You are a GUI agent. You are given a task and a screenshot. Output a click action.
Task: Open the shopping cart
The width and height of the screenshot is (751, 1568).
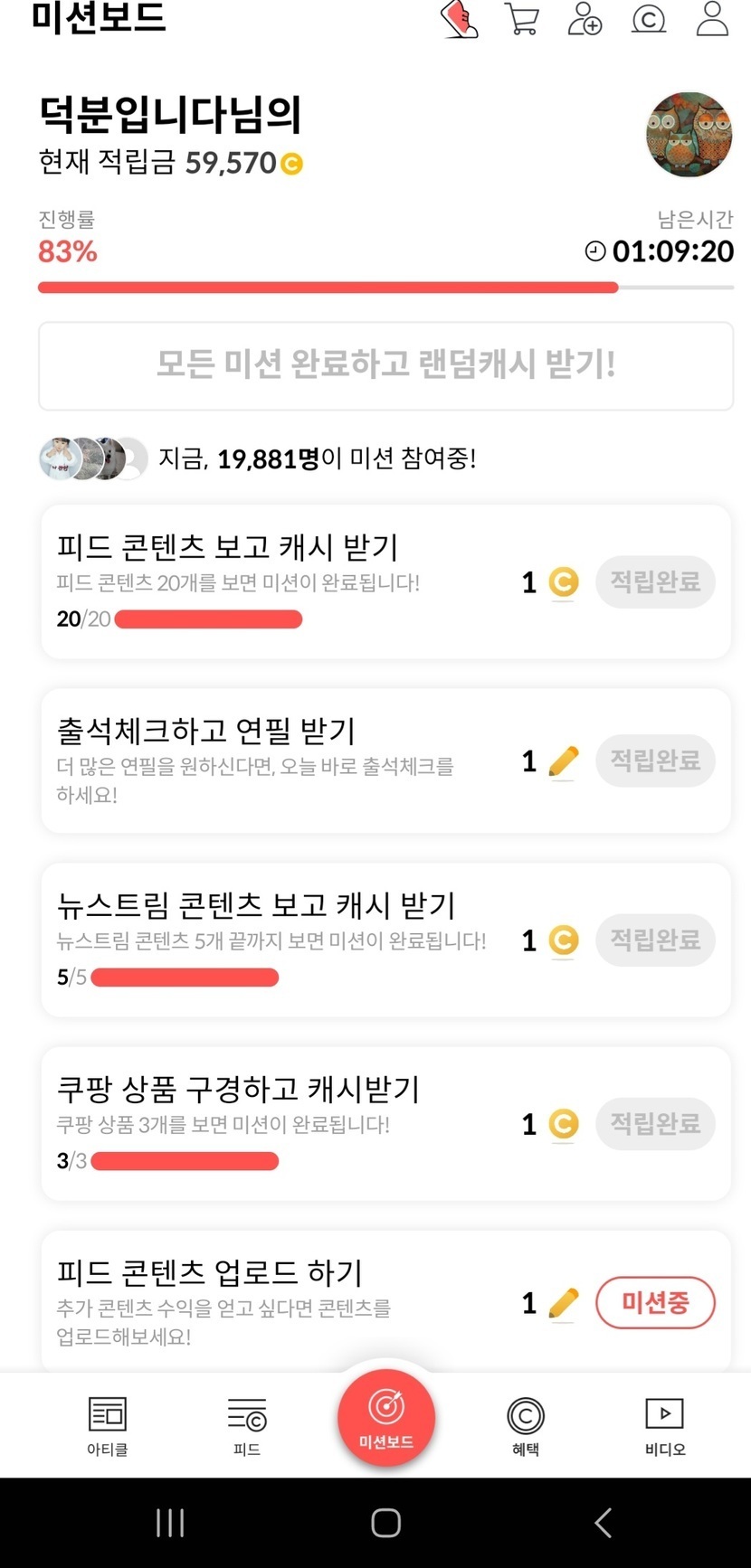pos(522,19)
